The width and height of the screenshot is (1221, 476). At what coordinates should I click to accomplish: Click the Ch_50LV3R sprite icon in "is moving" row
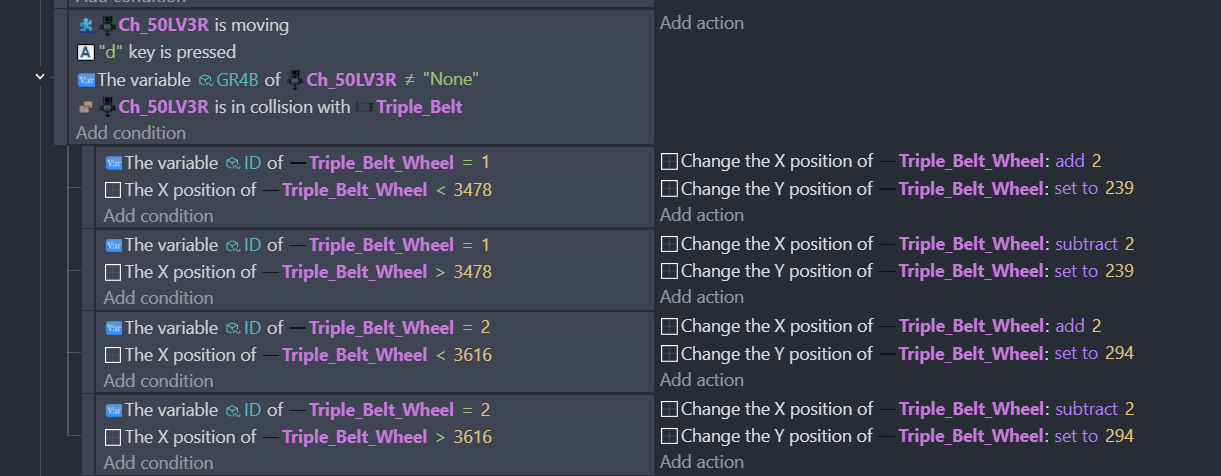[106, 24]
